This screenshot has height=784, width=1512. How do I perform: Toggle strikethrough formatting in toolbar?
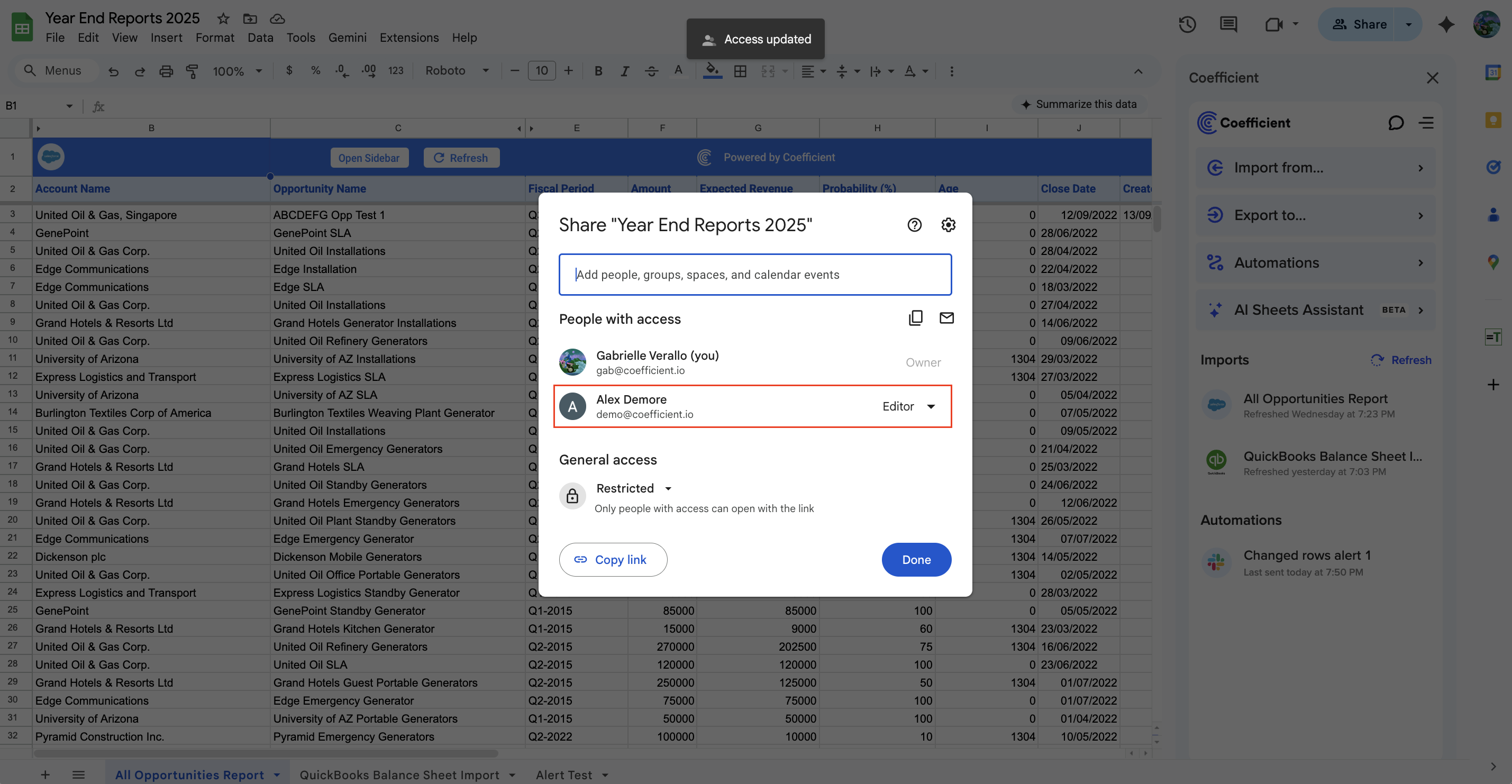point(651,71)
